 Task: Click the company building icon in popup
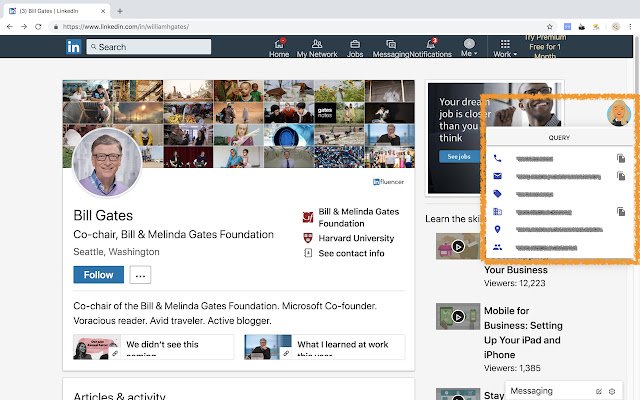497,212
